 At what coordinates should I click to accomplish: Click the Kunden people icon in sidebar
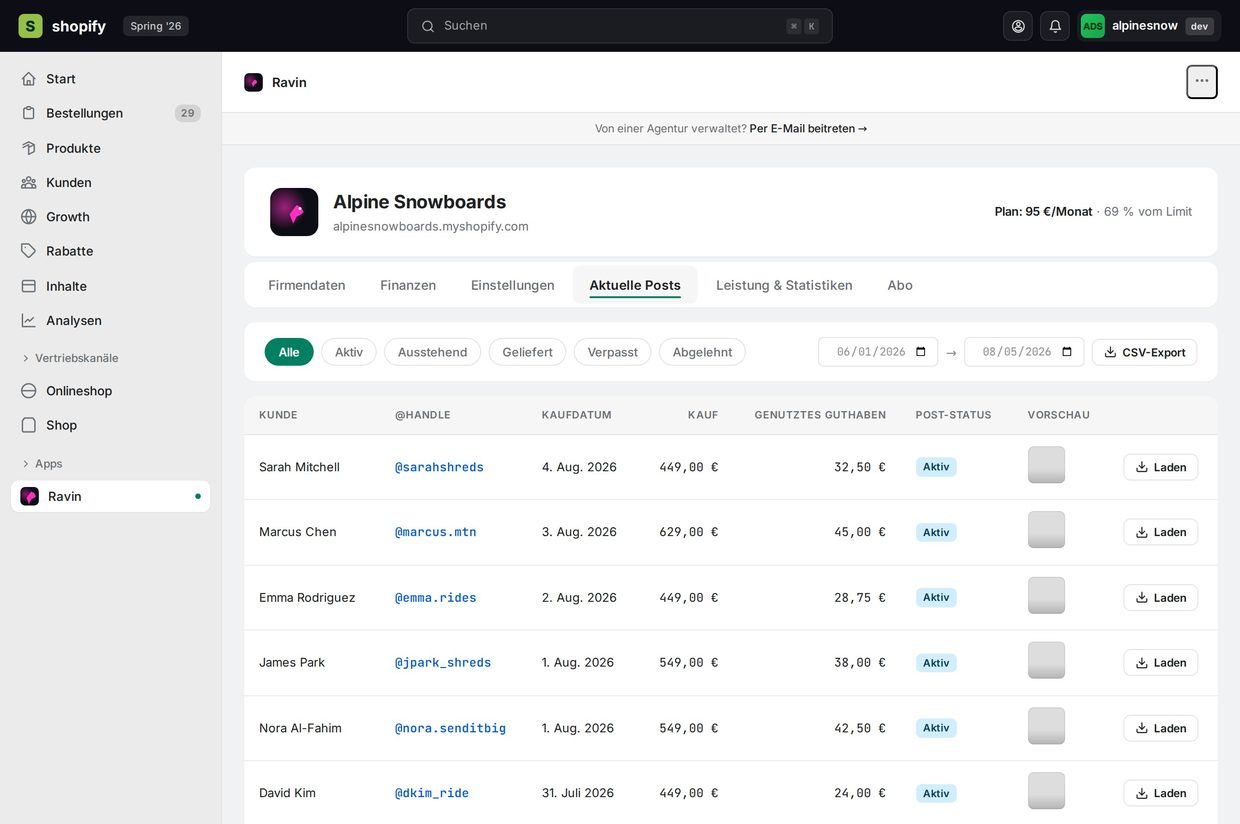(x=29, y=182)
